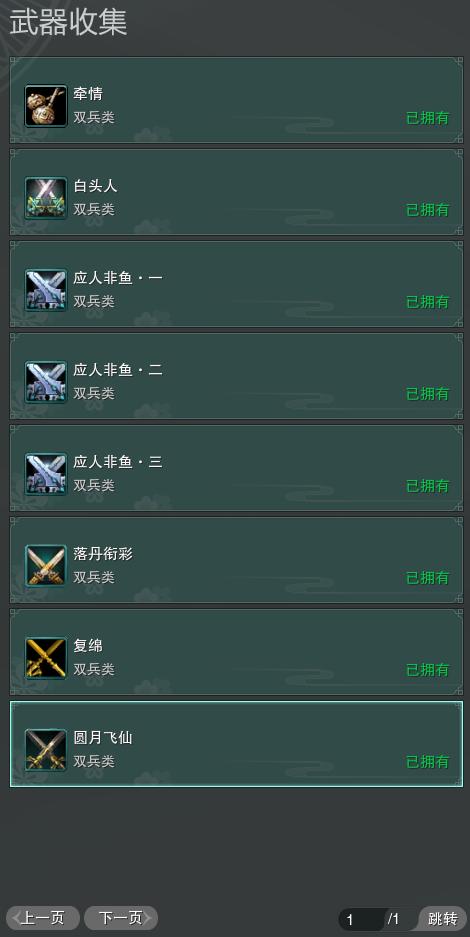The width and height of the screenshot is (470, 937).
Task: Click 已拥有 status on 复绵 row
Action: click(x=428, y=670)
